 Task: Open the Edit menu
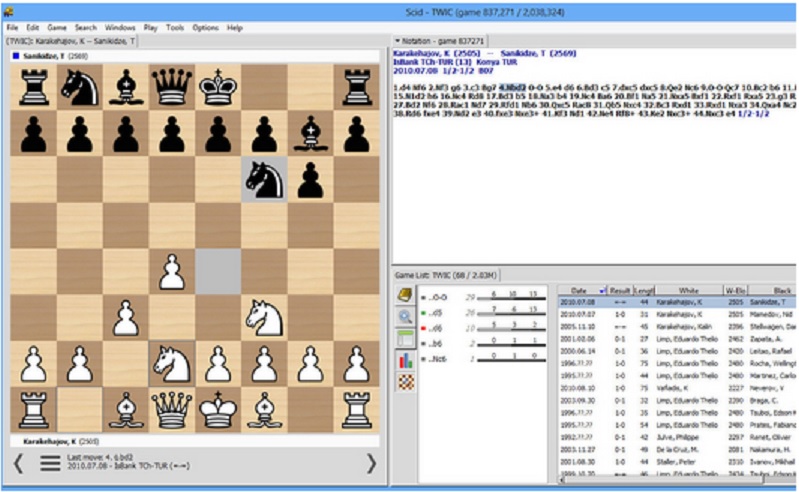pos(33,28)
